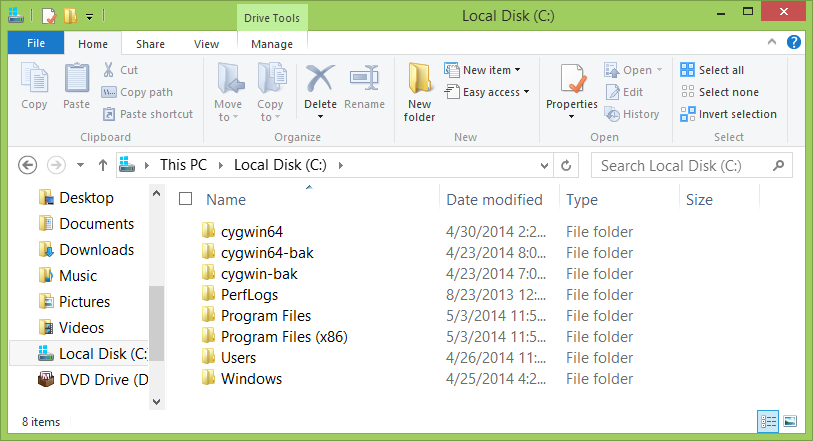Switch to Details view in status bar

[x=768, y=421]
